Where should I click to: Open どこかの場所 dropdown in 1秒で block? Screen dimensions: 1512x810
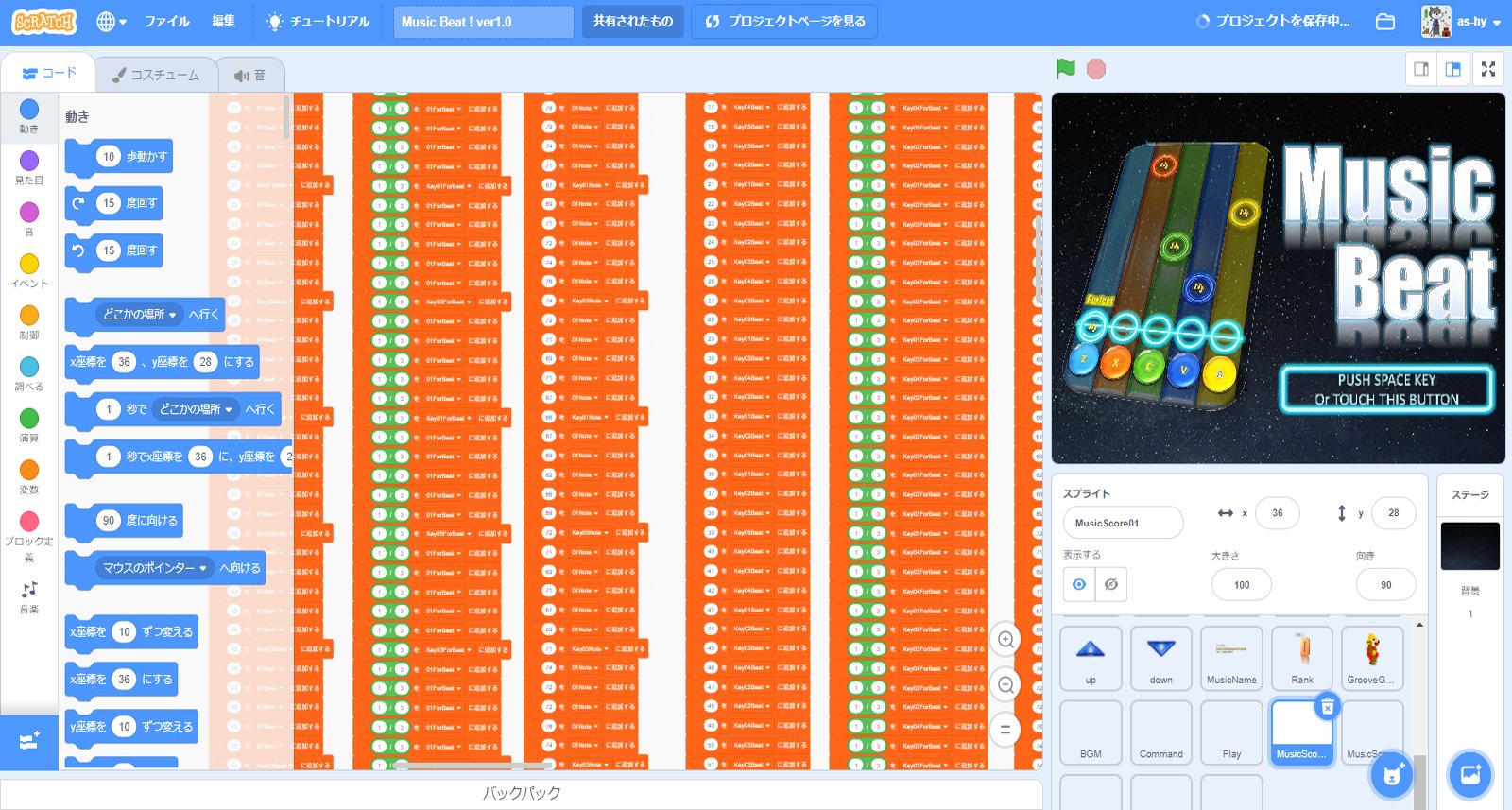tap(196, 409)
